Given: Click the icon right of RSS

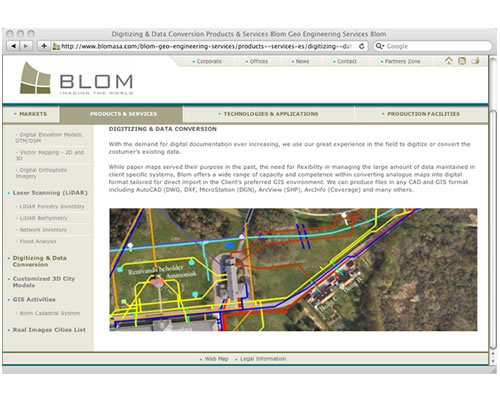Looking at the screenshot, I should [475, 61].
